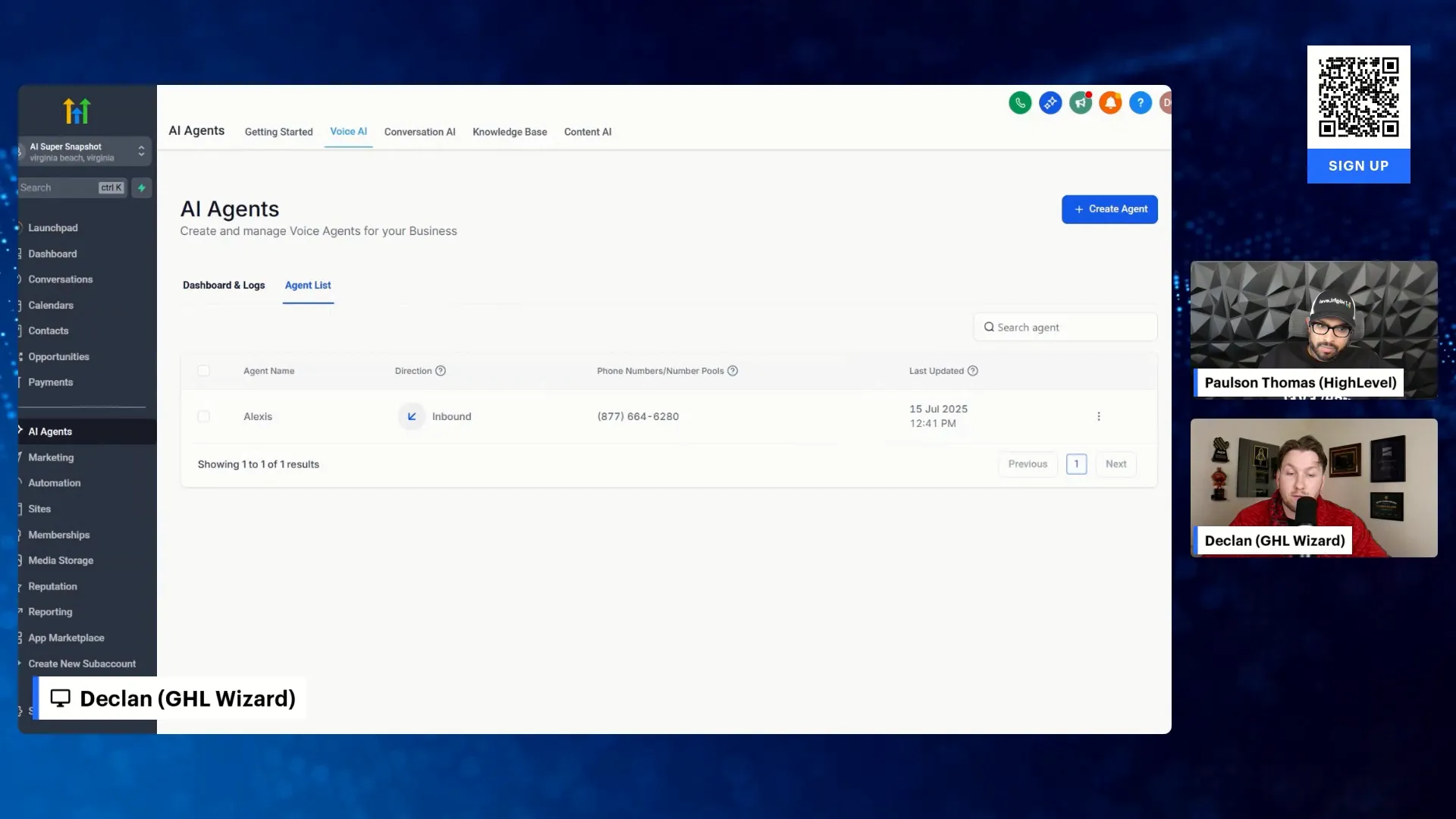Switch to the Getting Started tab
The image size is (1456, 819).
(x=278, y=132)
